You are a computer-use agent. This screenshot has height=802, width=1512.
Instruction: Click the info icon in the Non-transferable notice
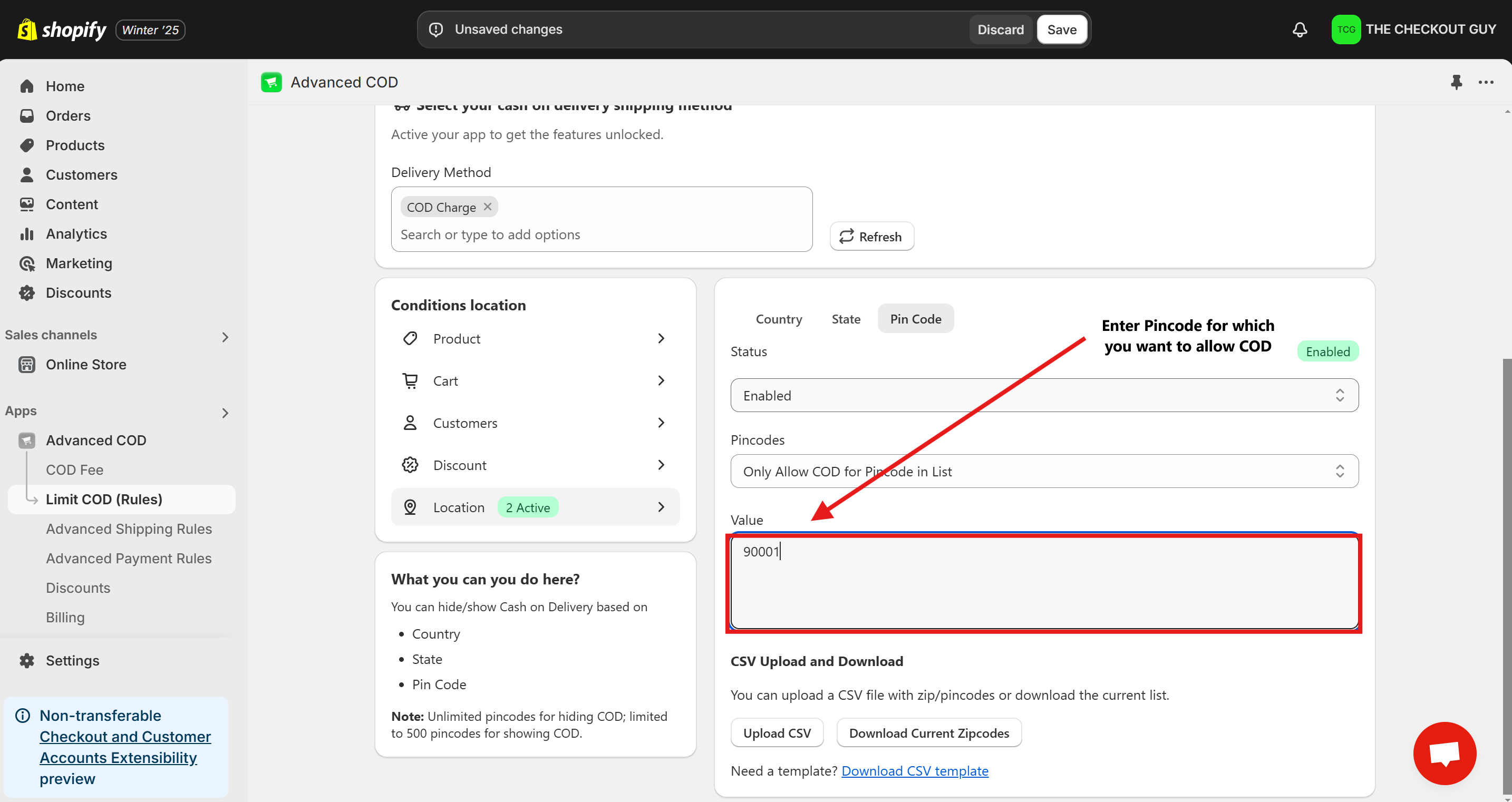(x=23, y=716)
